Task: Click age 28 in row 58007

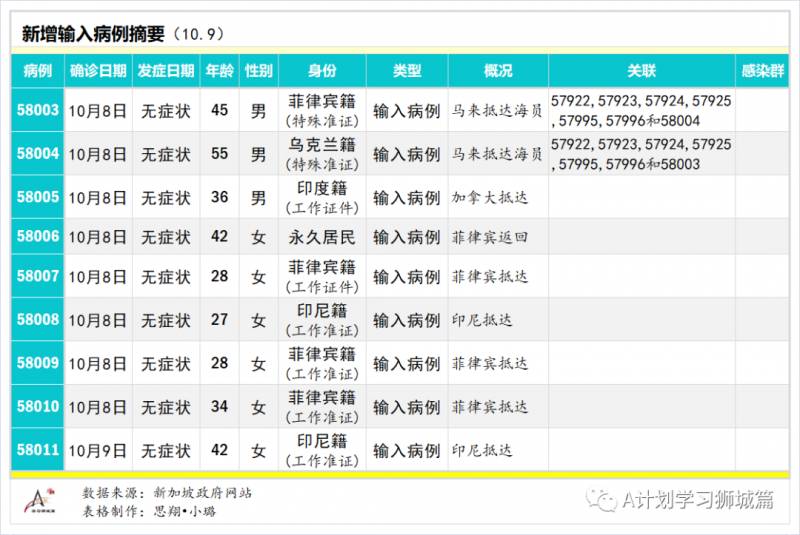Action: click(x=219, y=276)
